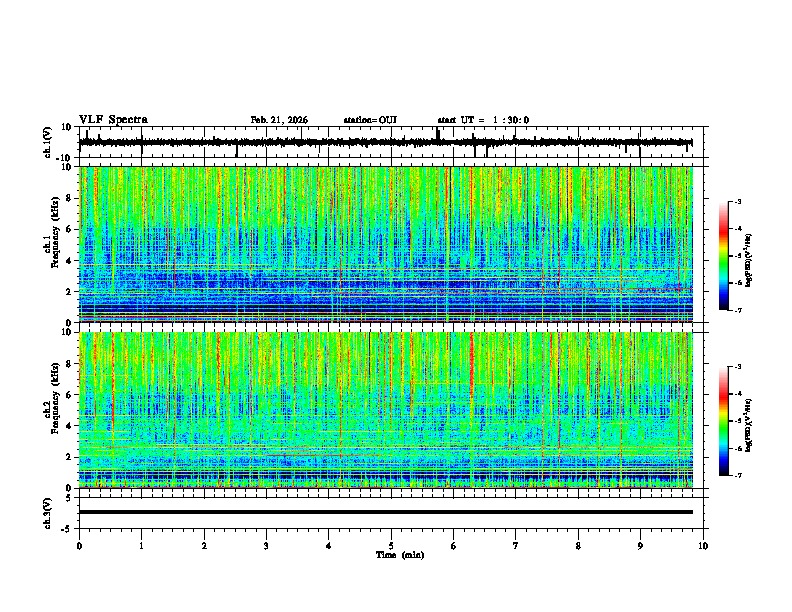This screenshot has width=792, height=612.
Task: Select the date text "Feb. 21, 2026"
Action: click(x=279, y=120)
